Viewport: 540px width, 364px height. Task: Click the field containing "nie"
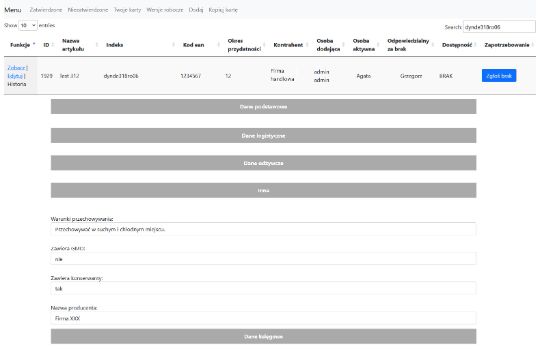click(263, 259)
